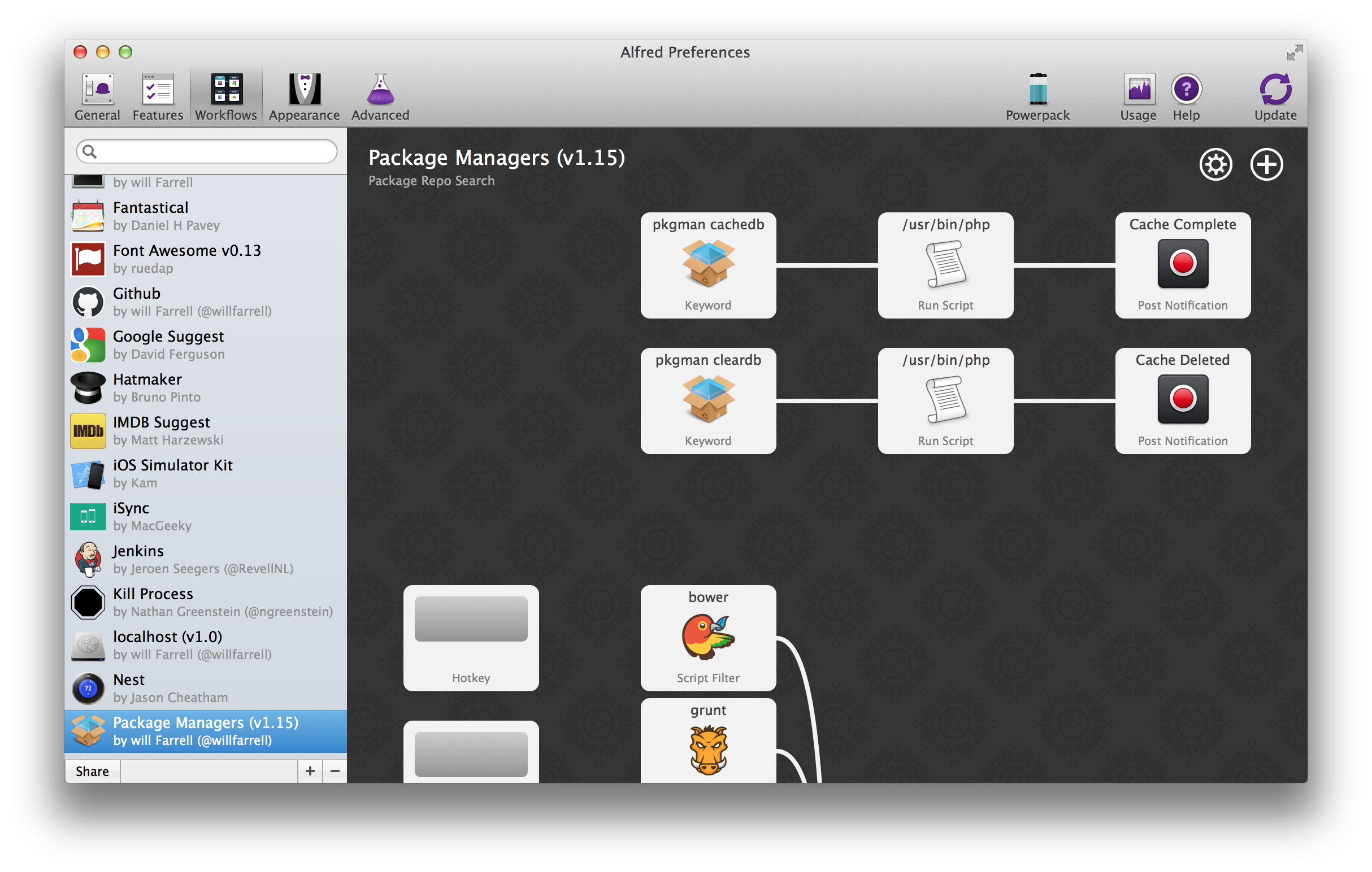The width and height of the screenshot is (1372, 872).
Task: Open the Advanced tab
Action: [380, 97]
